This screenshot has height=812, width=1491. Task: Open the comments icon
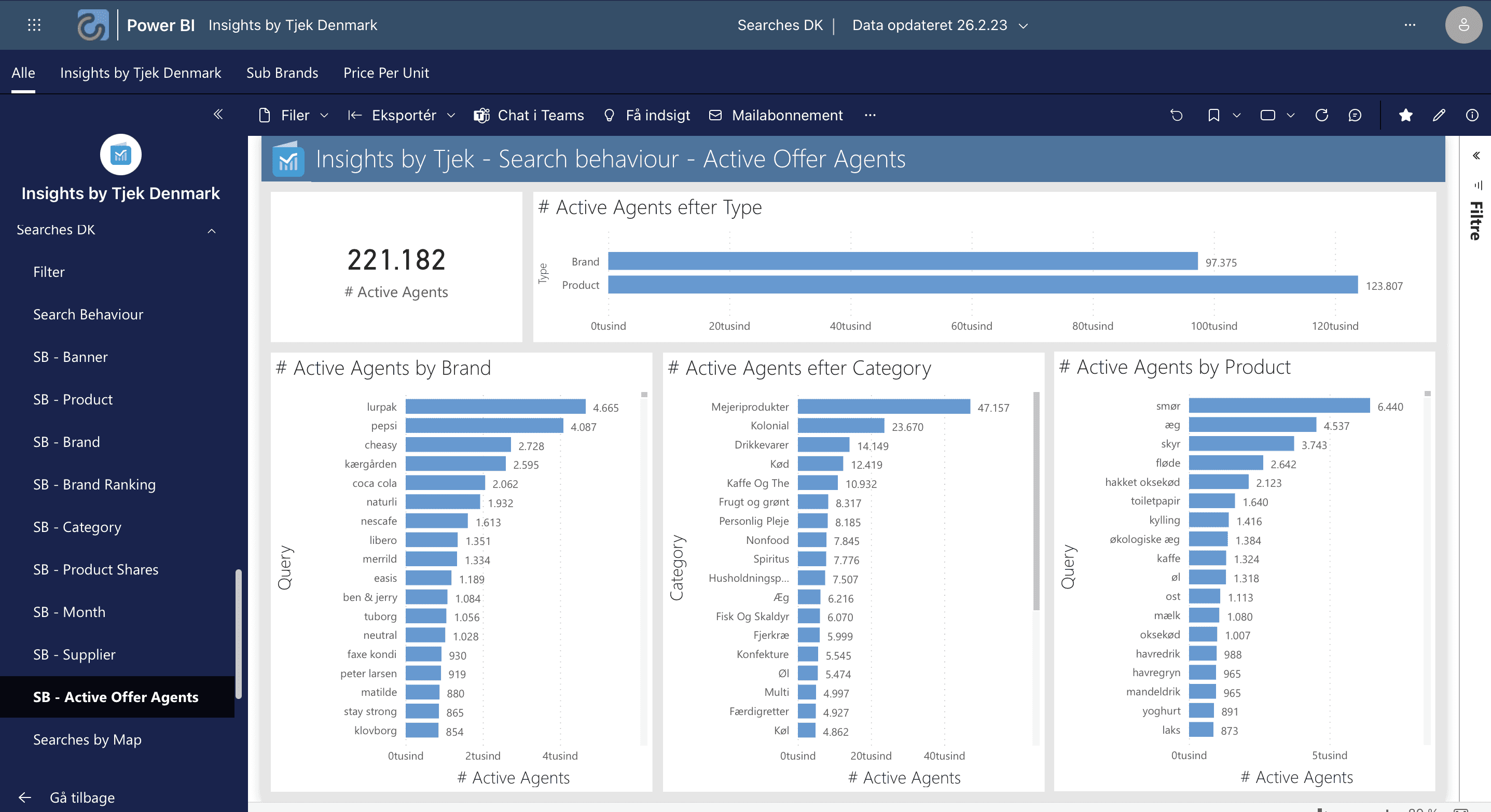click(1355, 115)
